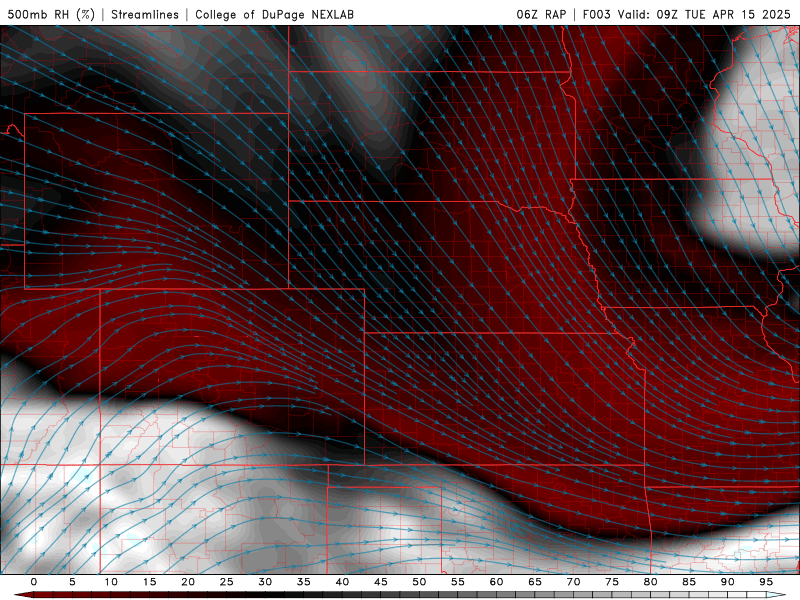
Task: Click "College of DuPage NEXLAB" header text
Action: [274, 14]
